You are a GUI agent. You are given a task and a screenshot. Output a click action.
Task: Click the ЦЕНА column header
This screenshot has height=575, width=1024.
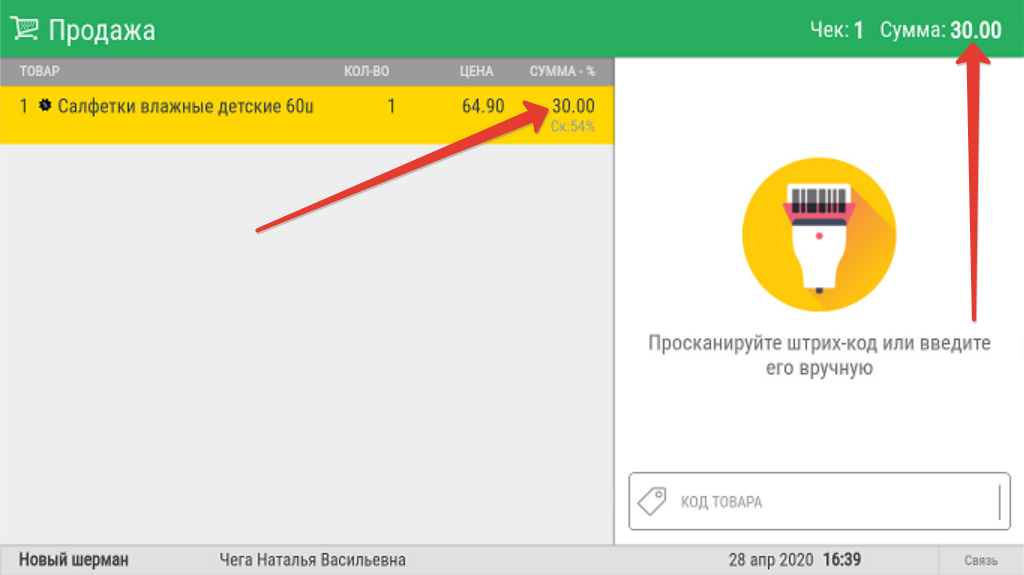pos(476,71)
